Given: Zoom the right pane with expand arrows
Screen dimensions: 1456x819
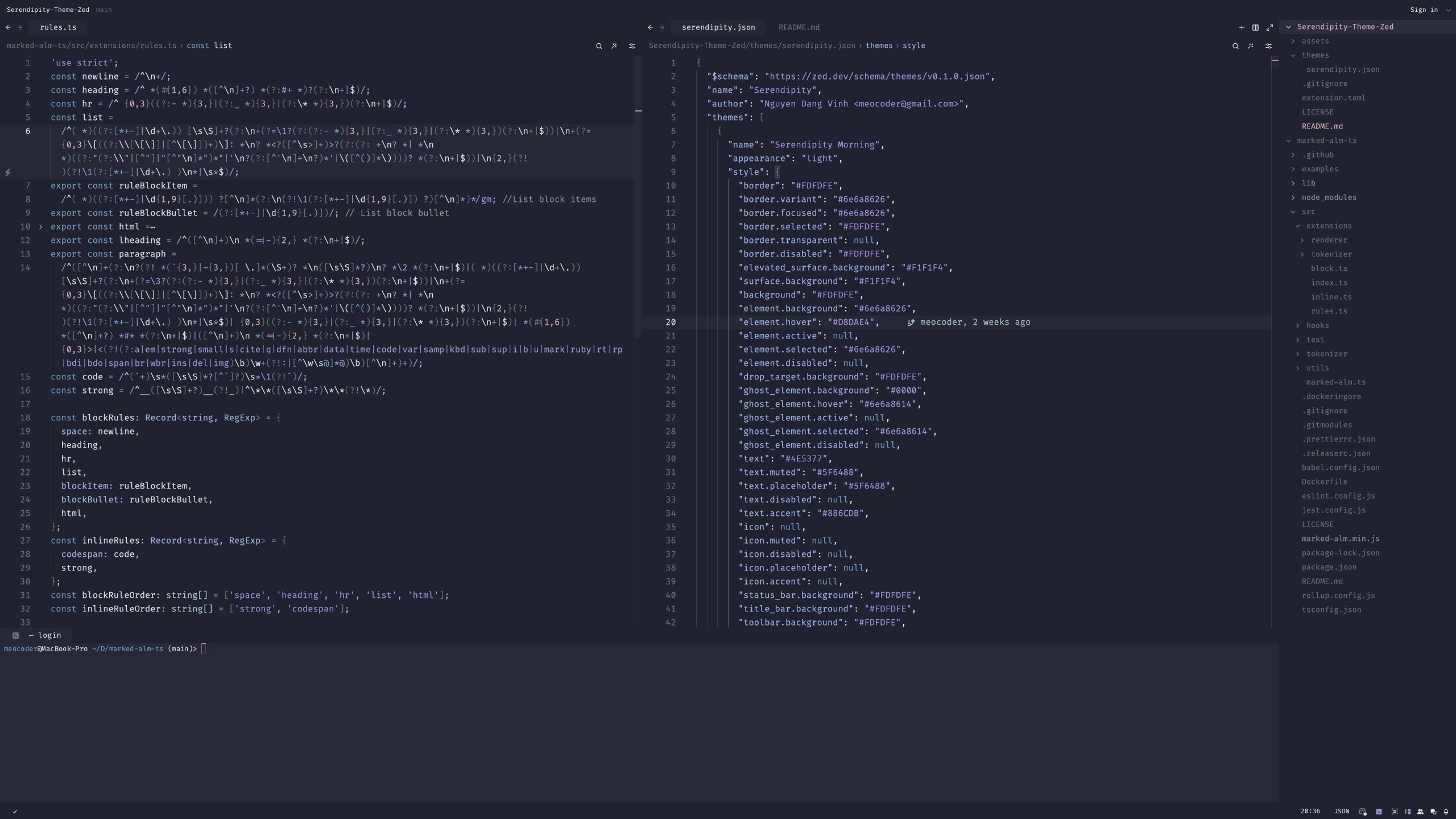Looking at the screenshot, I should click(x=1269, y=27).
